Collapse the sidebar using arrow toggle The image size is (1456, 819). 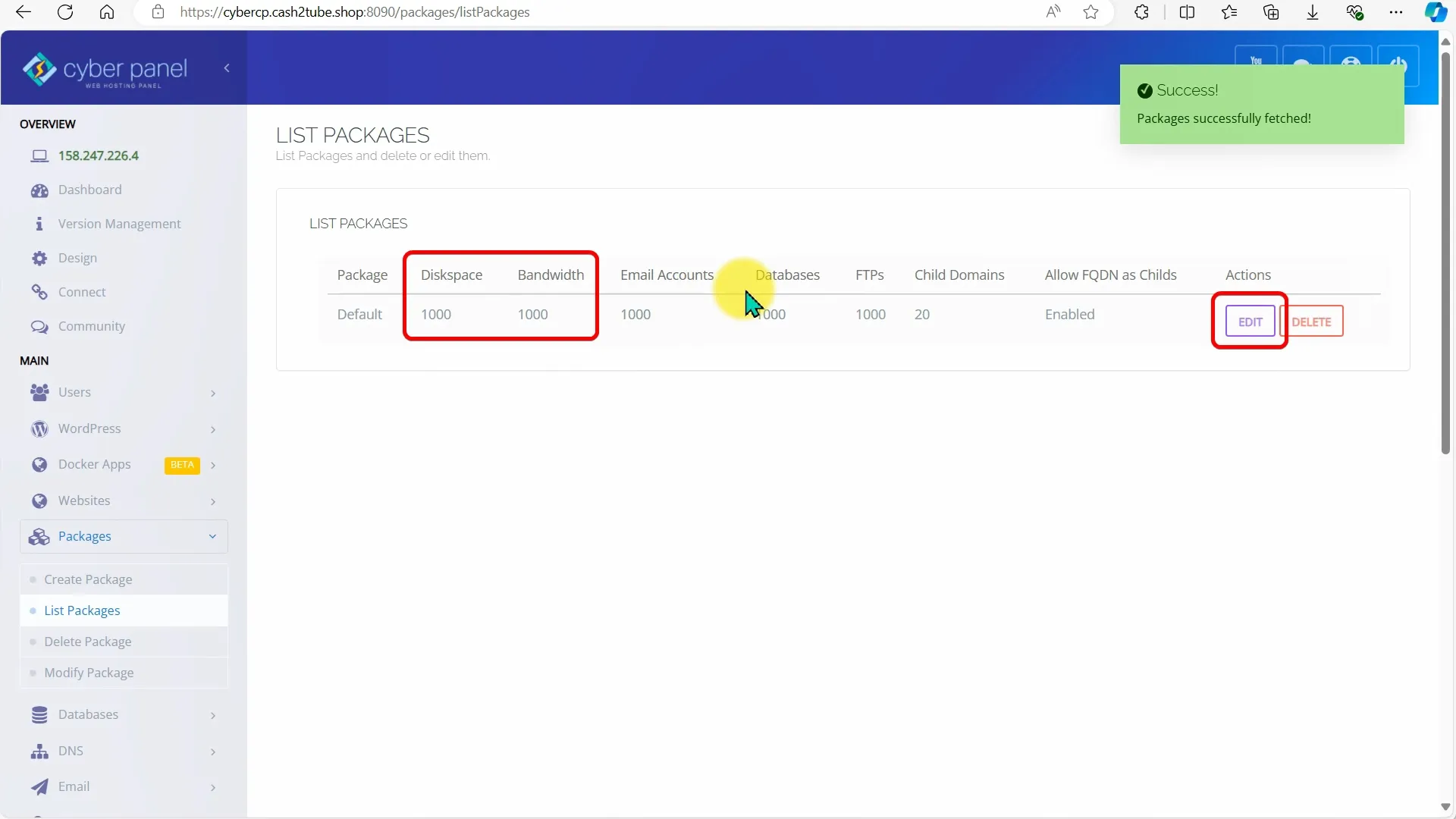click(x=227, y=68)
